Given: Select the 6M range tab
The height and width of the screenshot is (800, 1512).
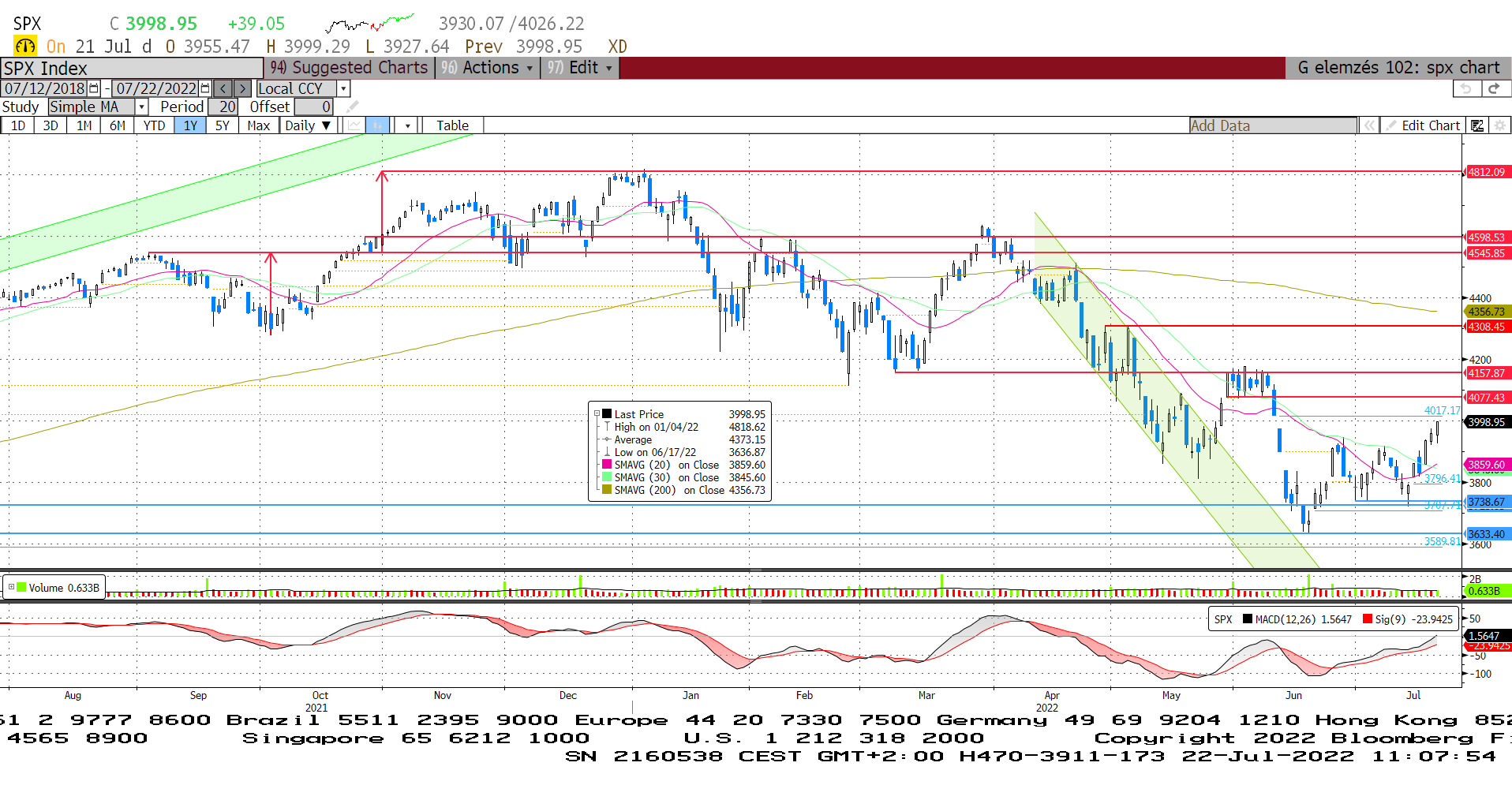Looking at the screenshot, I should (x=117, y=125).
